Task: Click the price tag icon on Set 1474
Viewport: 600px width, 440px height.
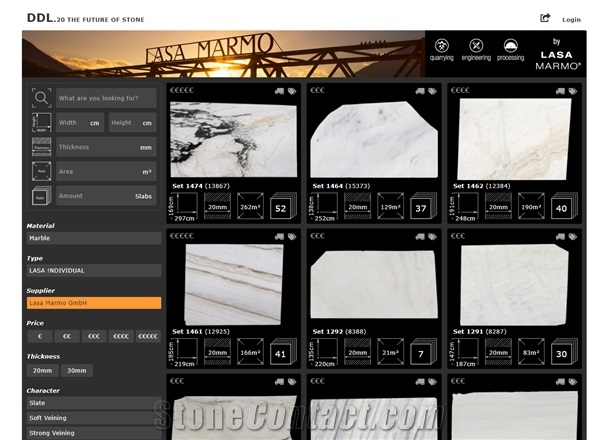Action: [292, 91]
